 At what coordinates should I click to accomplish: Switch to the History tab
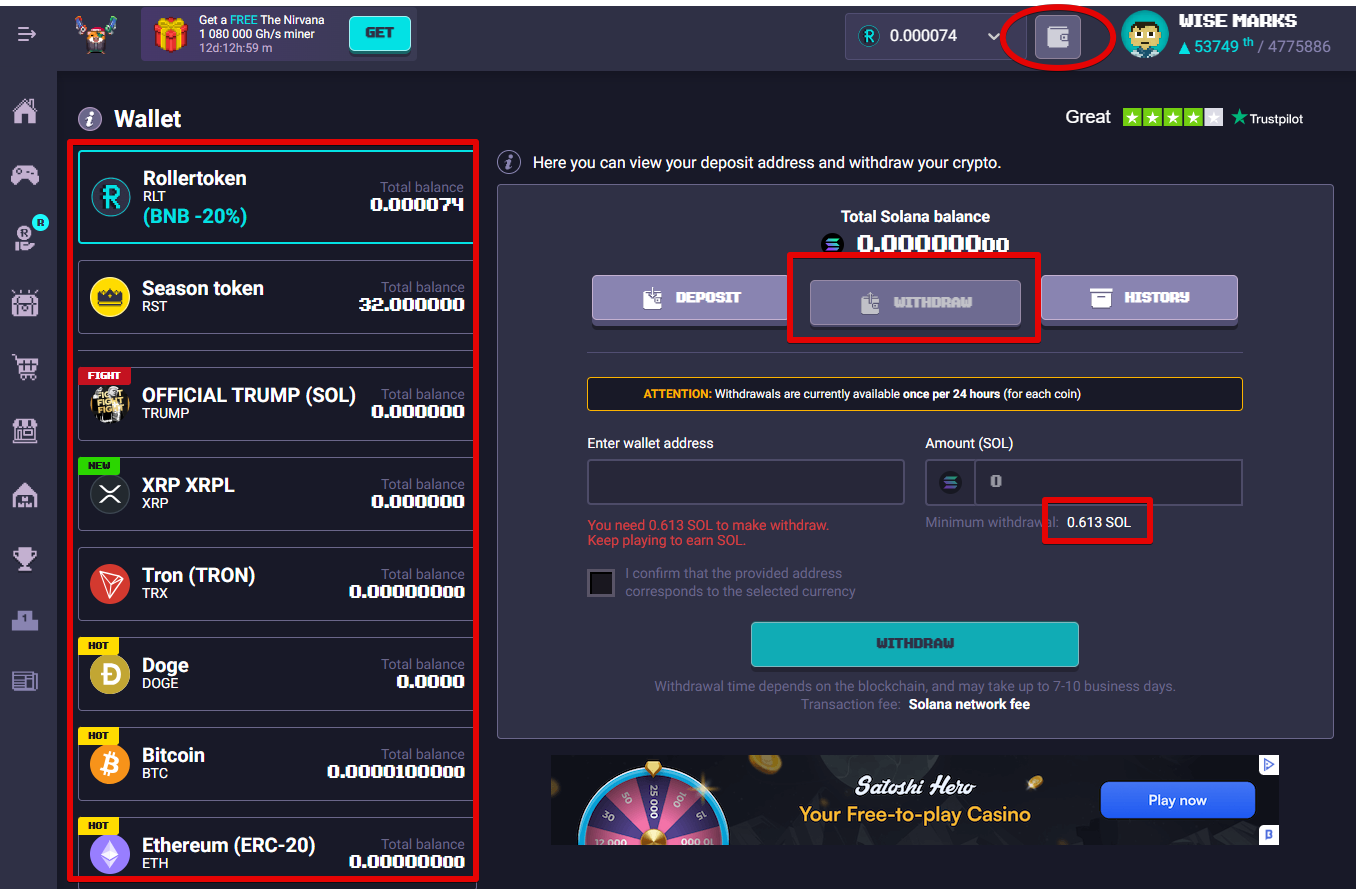pos(1139,298)
